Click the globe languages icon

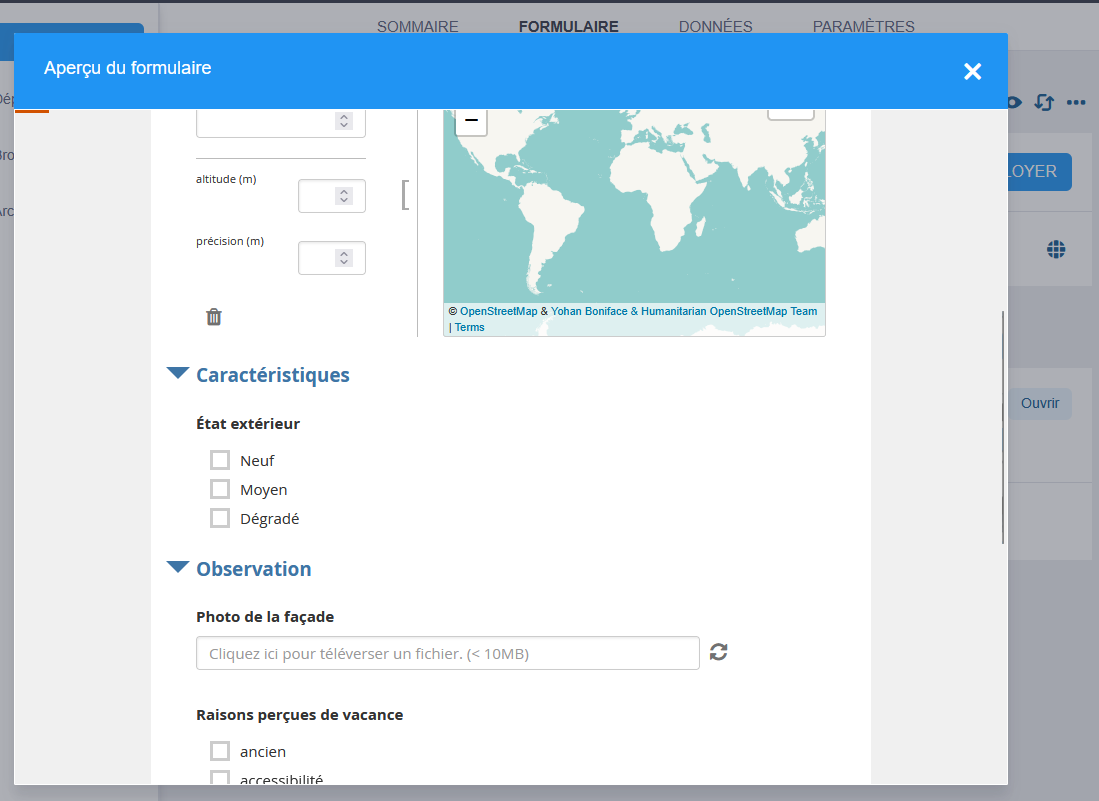pyautogui.click(x=1056, y=249)
